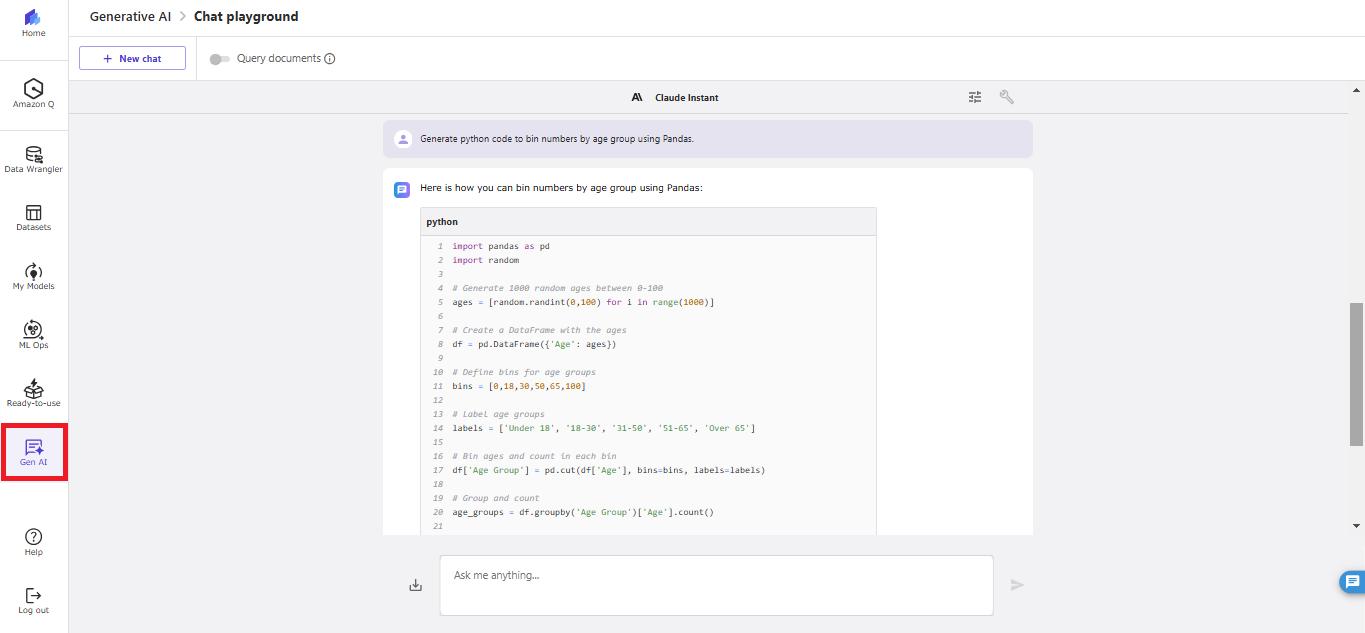
Task: Click the 'ages = [random.randint' code line
Action: [583, 302]
